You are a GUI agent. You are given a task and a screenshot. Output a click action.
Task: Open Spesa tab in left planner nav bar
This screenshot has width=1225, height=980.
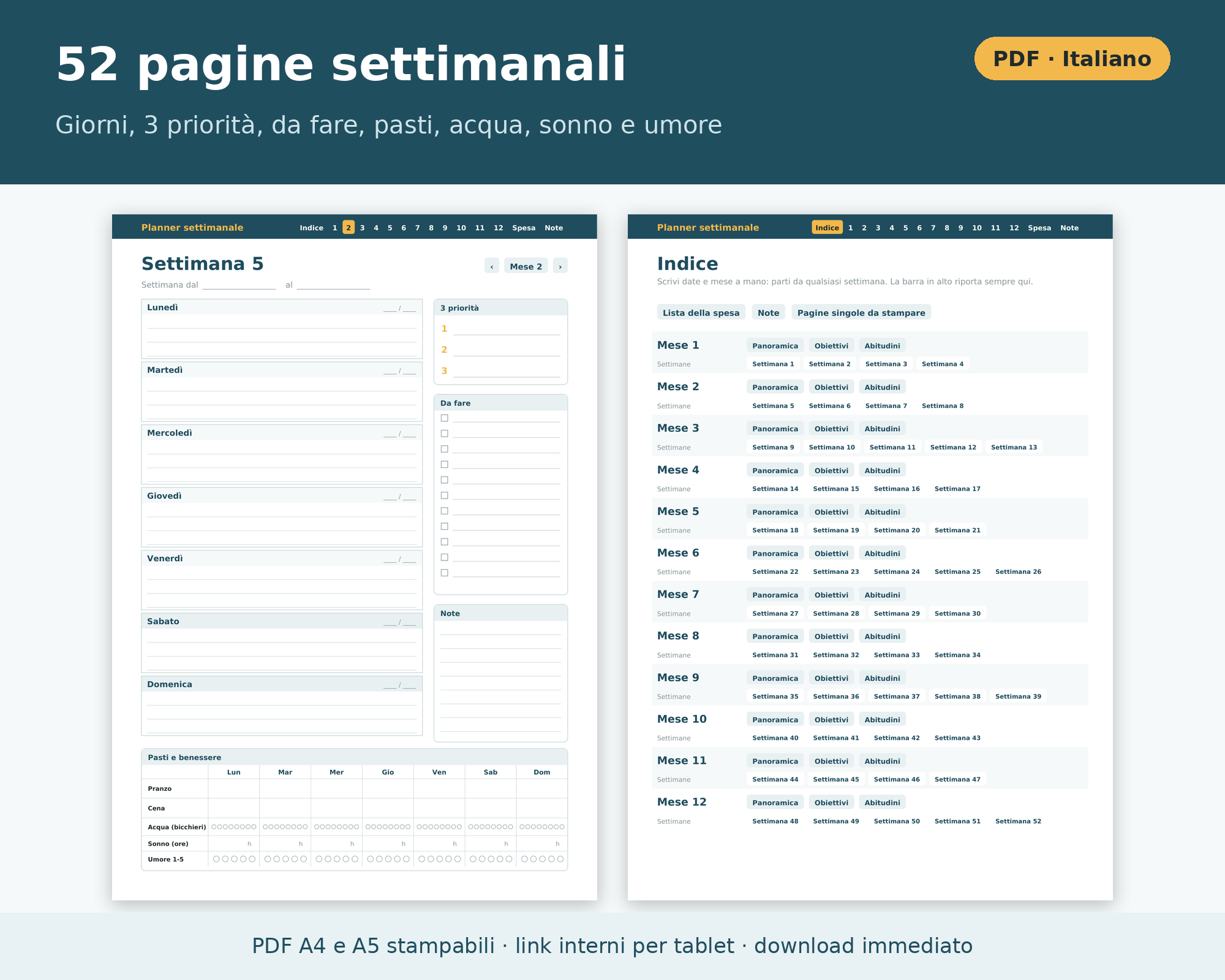click(x=524, y=227)
